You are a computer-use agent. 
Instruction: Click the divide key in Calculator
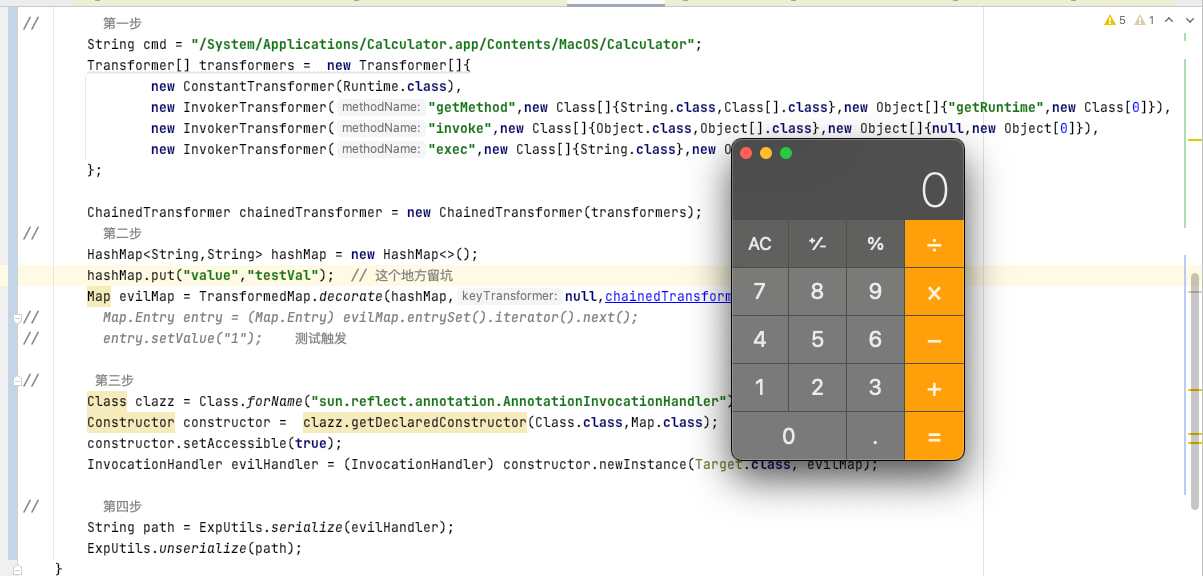click(x=934, y=244)
